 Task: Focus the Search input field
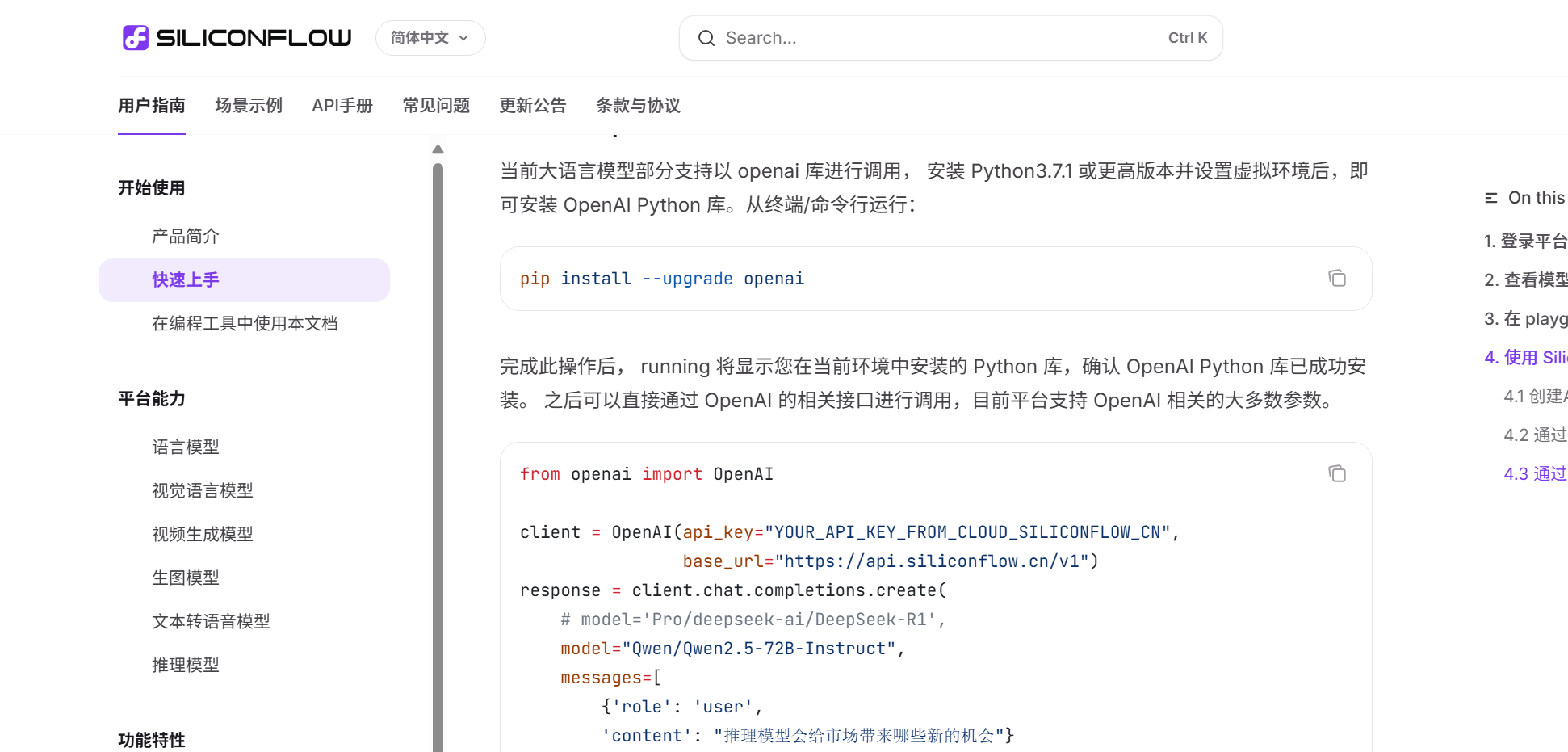[x=950, y=38]
